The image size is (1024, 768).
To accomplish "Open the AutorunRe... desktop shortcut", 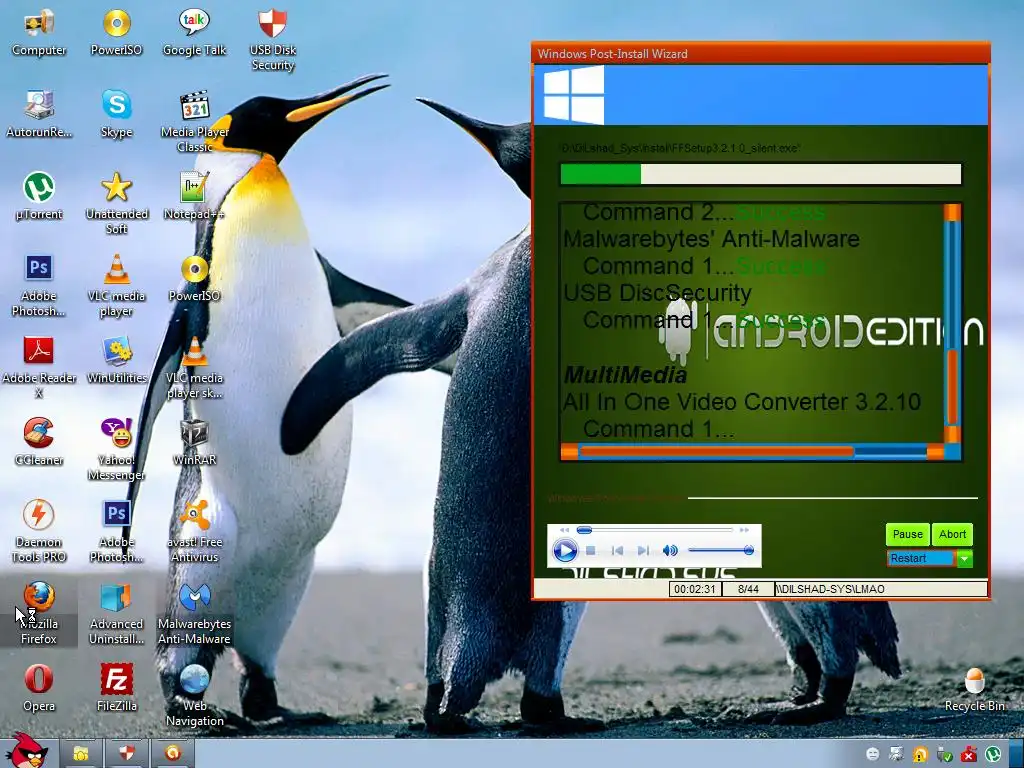I will coord(39,114).
